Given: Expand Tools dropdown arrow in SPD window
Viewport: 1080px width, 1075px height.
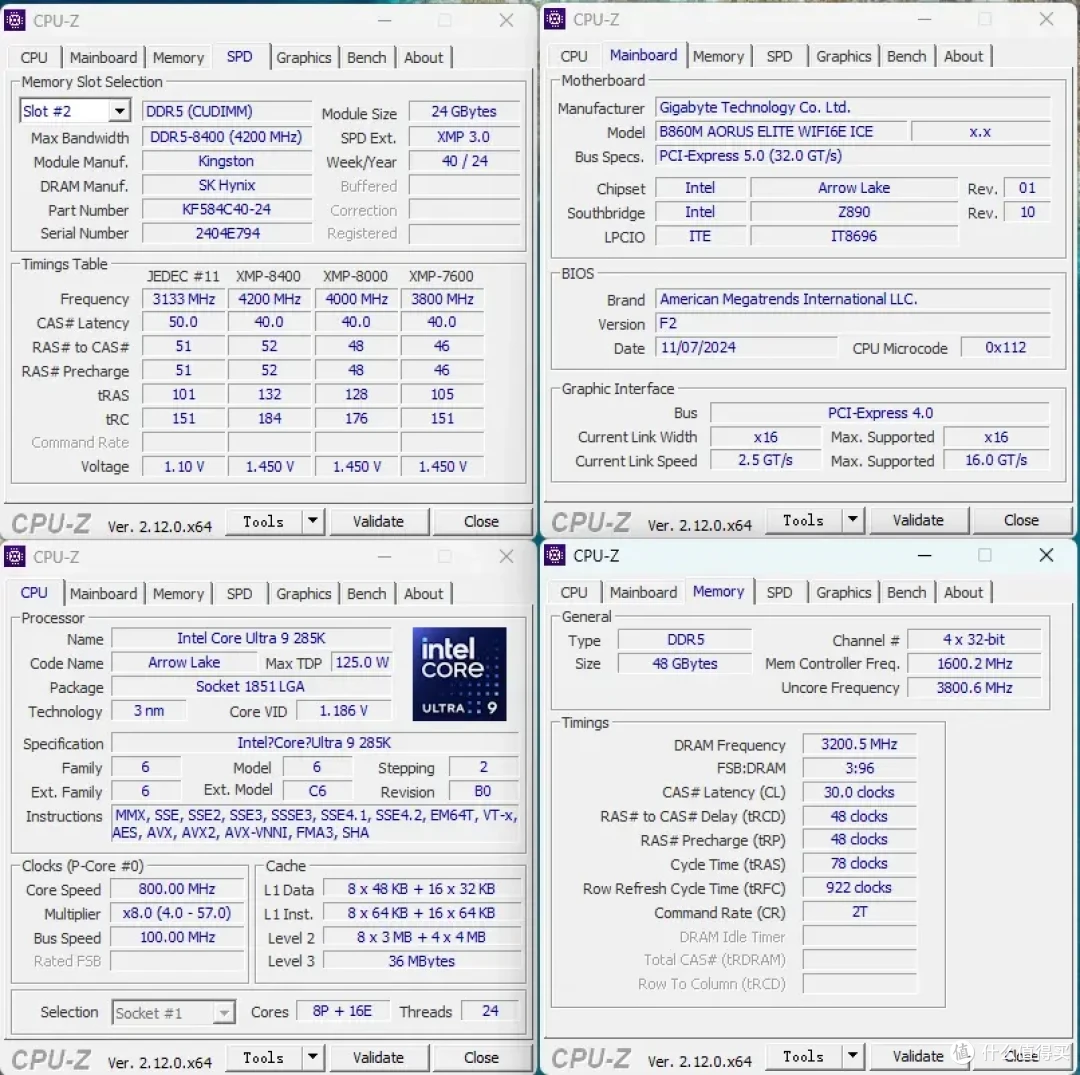Looking at the screenshot, I should click(313, 521).
